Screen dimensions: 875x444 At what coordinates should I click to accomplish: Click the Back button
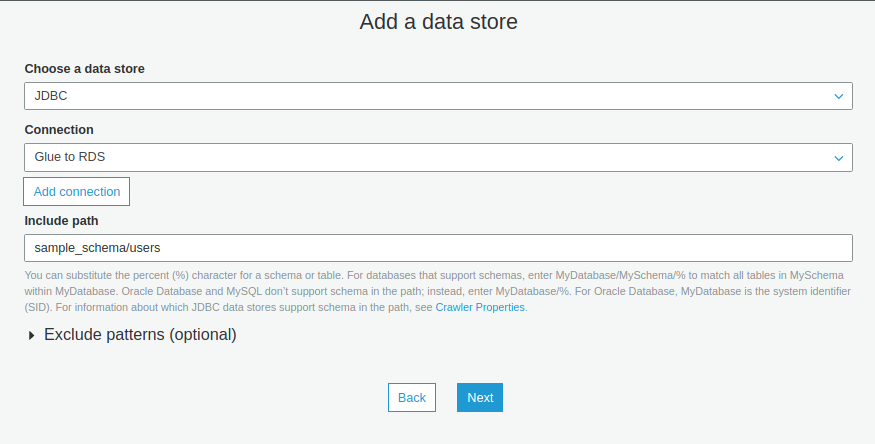[411, 397]
